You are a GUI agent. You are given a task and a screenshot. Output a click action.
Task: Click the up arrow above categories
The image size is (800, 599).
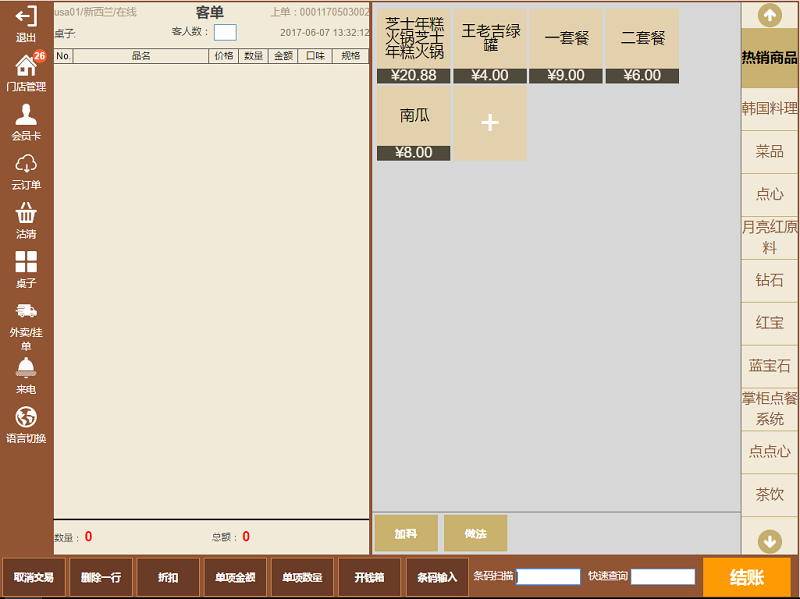tap(769, 15)
